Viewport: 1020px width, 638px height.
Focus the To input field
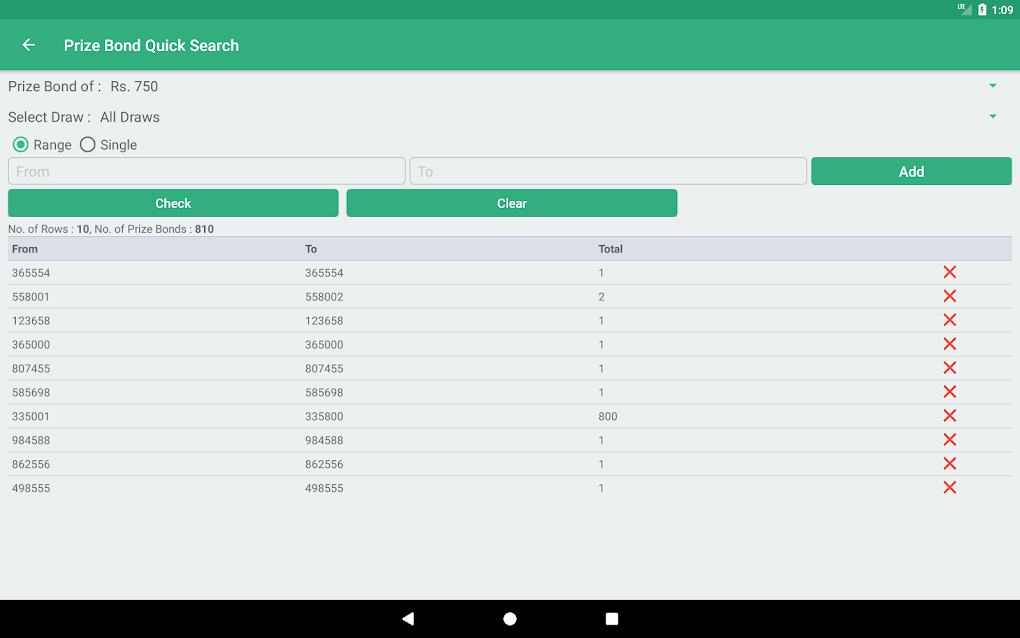(608, 171)
